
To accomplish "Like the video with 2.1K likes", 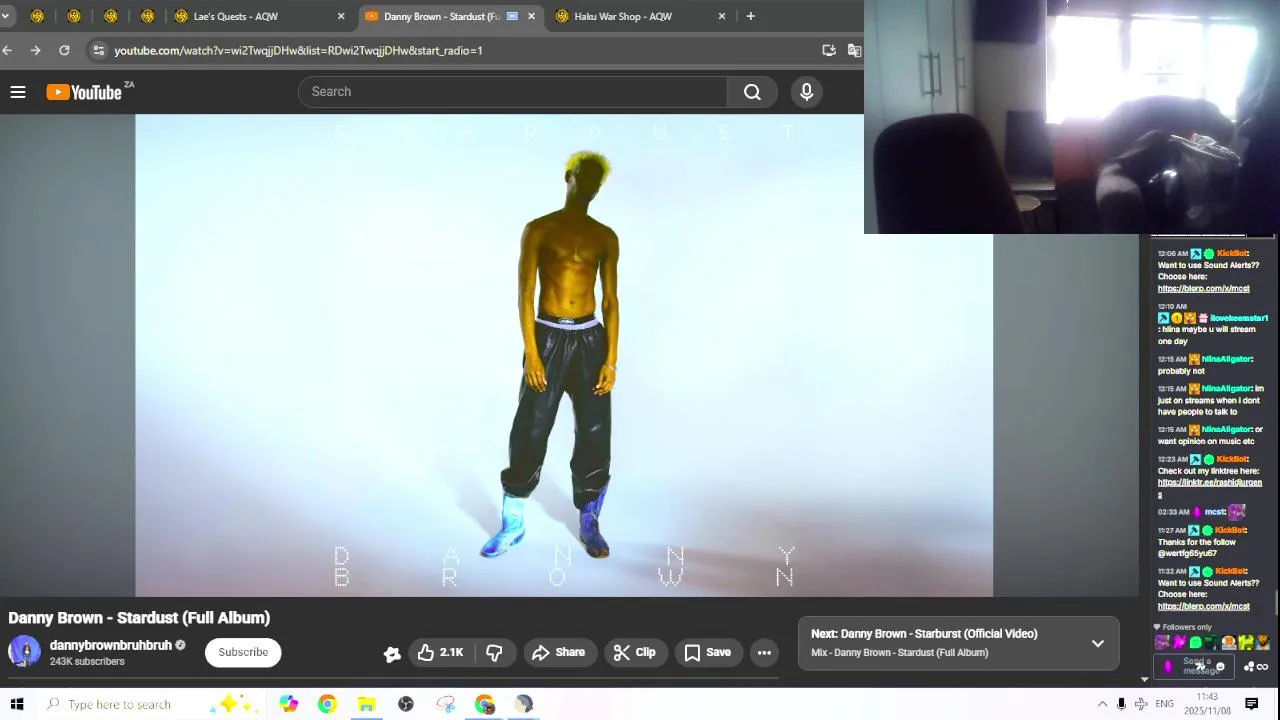I will tap(441, 652).
